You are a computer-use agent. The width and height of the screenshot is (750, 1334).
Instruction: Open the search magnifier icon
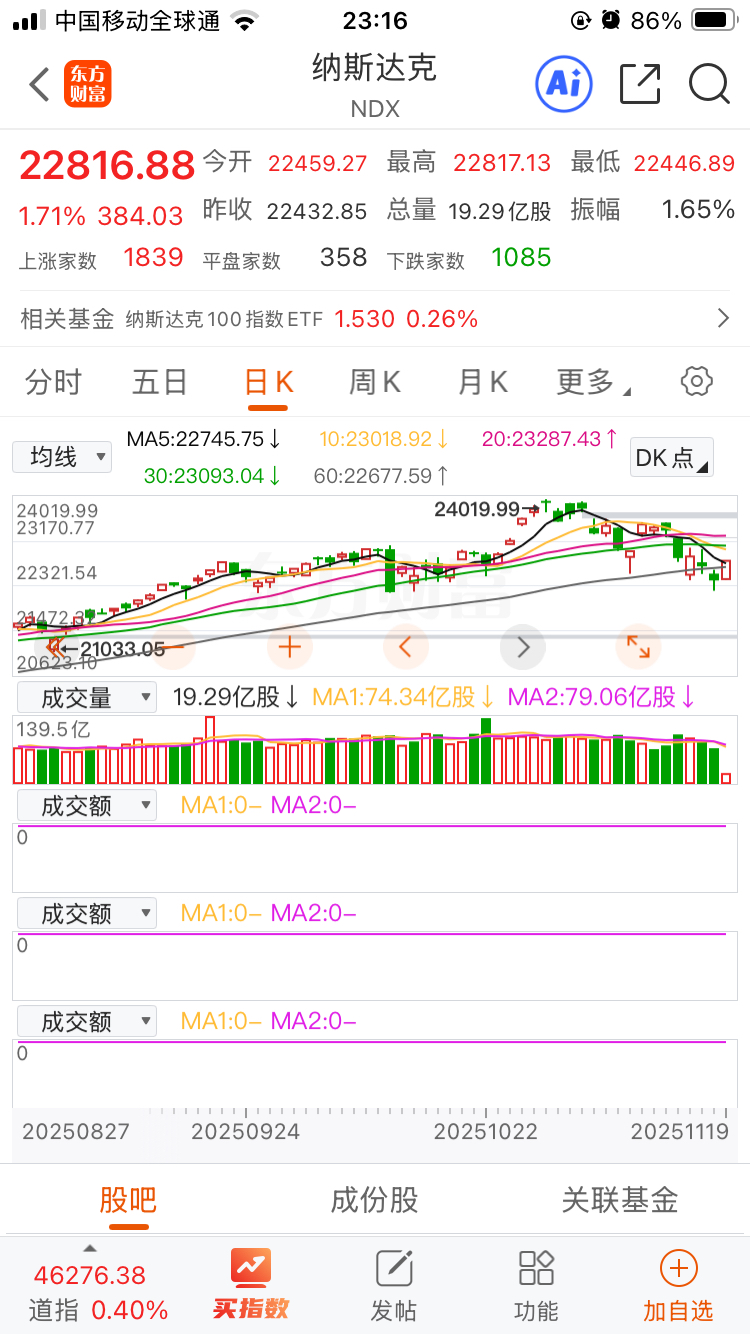[709, 84]
